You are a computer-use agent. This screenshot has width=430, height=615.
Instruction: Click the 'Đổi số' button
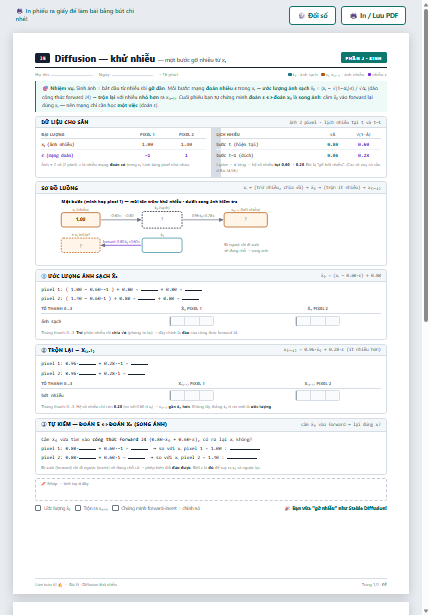[312, 16]
